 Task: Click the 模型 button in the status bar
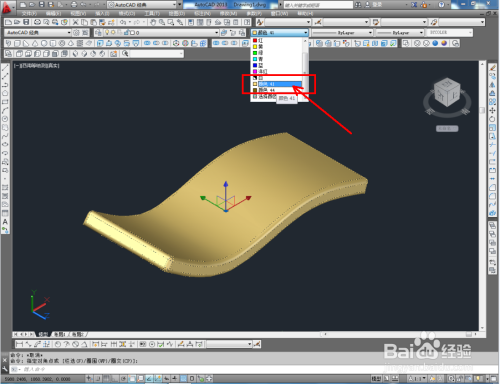point(376,379)
